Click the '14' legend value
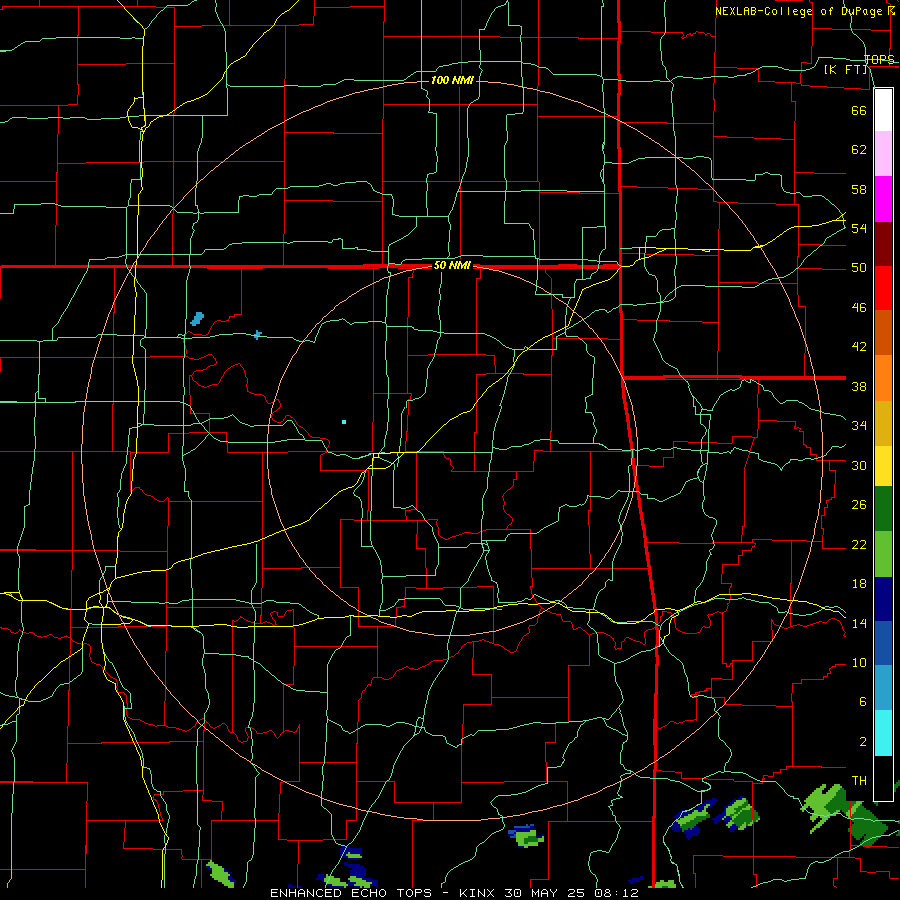900x900 pixels. tap(859, 623)
